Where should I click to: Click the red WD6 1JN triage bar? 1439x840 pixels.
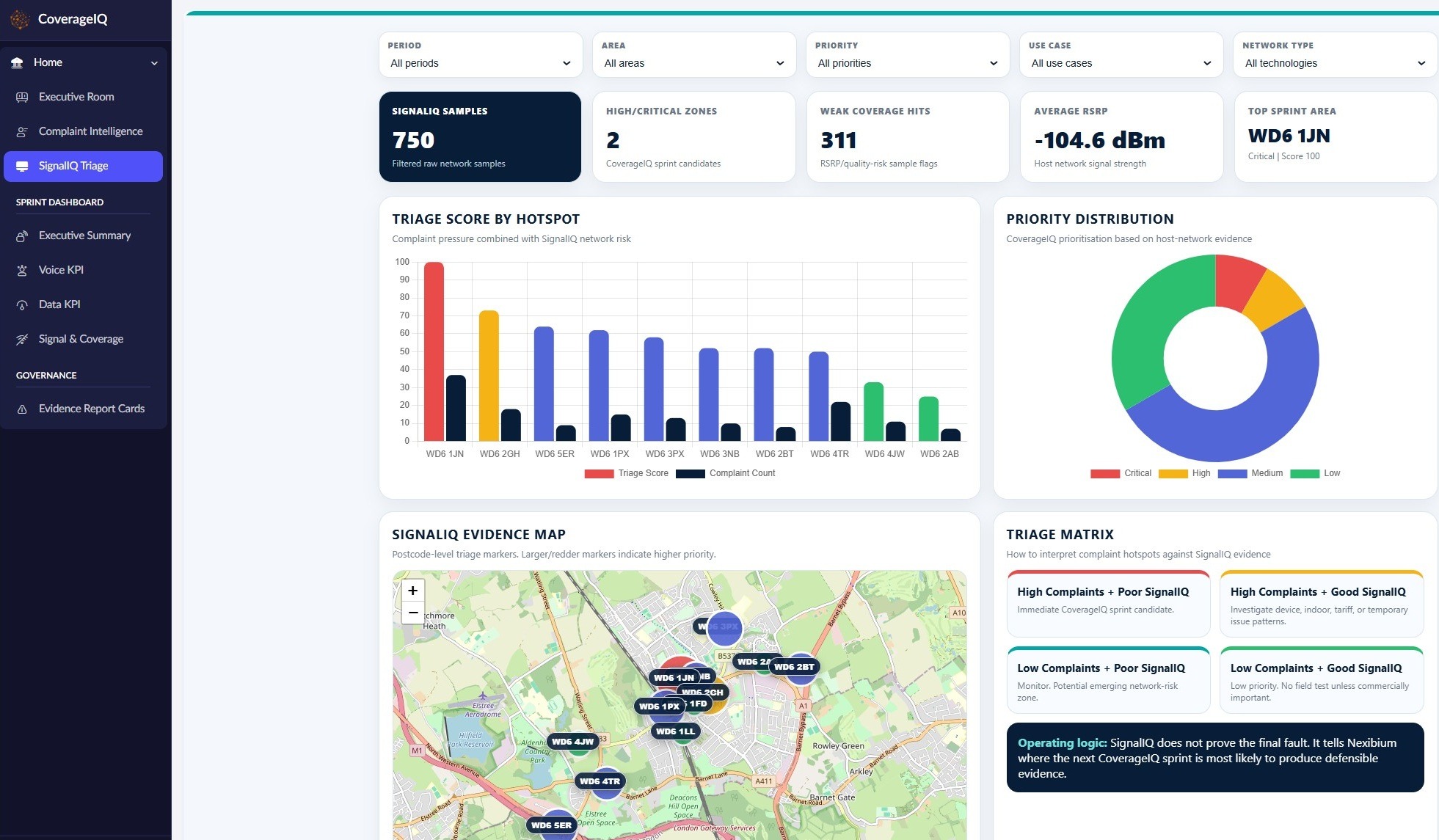point(434,351)
